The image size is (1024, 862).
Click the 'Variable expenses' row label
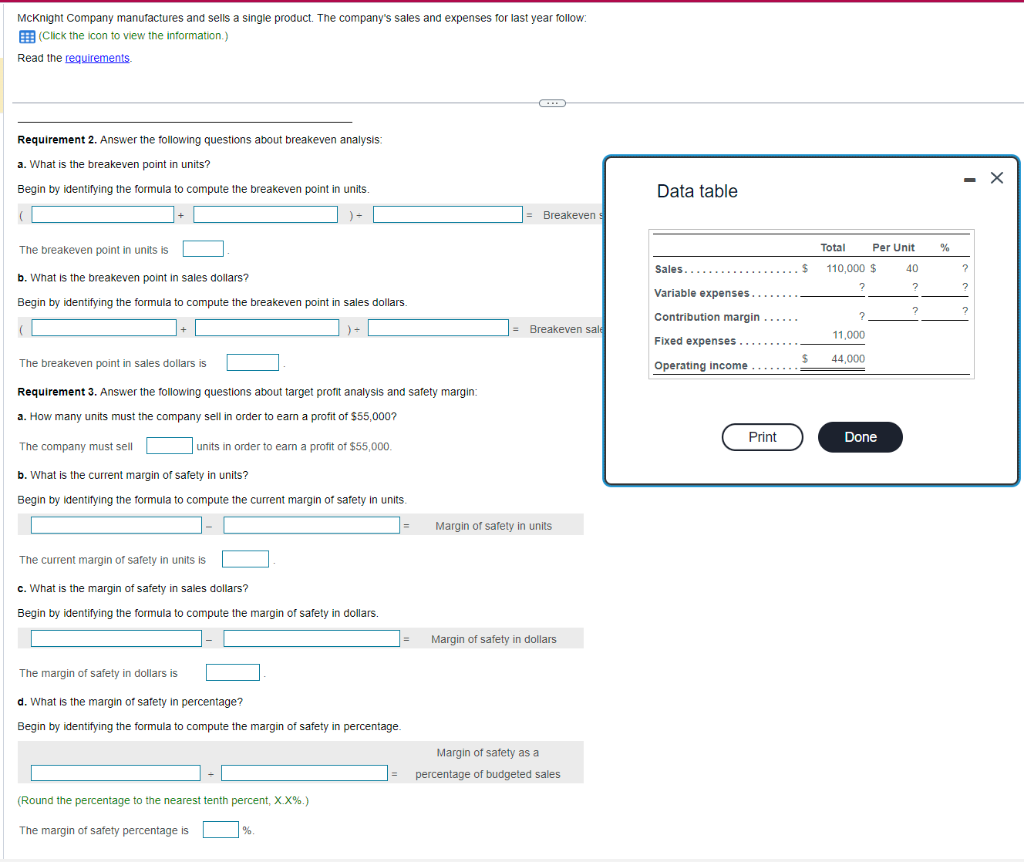[701, 293]
